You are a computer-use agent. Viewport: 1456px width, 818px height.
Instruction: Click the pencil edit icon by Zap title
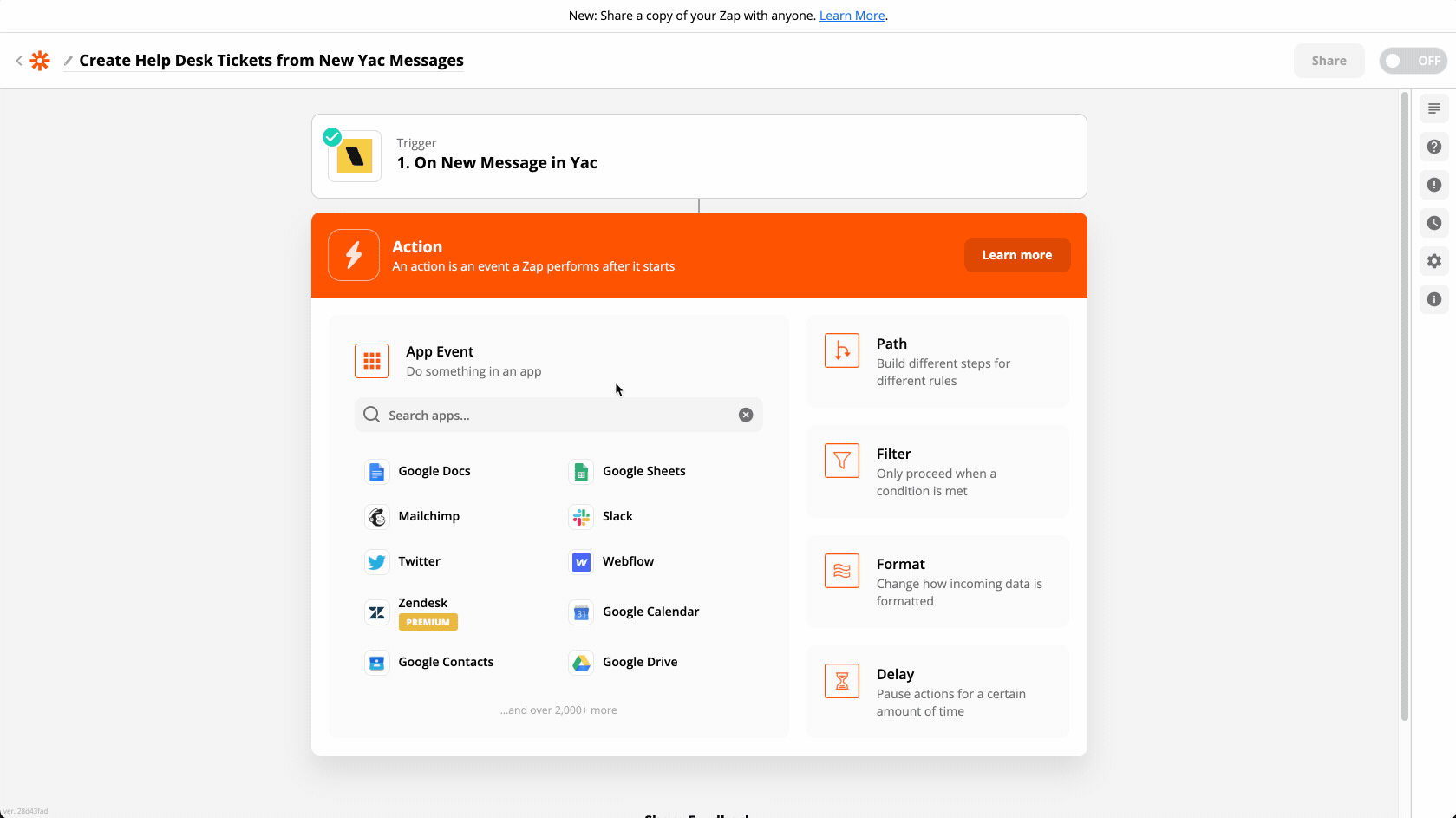click(69, 61)
